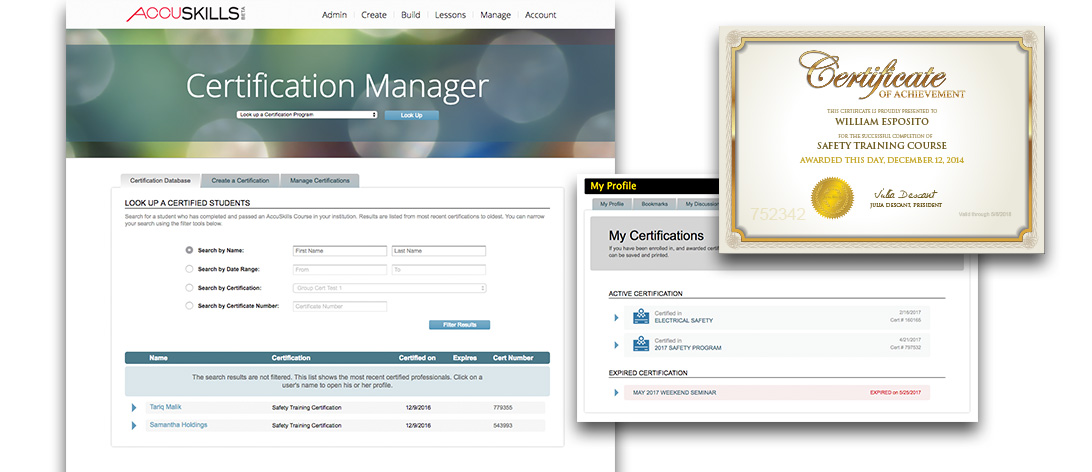Image resolution: width=1092 pixels, height=472 pixels.
Task: Click the Filter Results button
Action: coord(459,325)
